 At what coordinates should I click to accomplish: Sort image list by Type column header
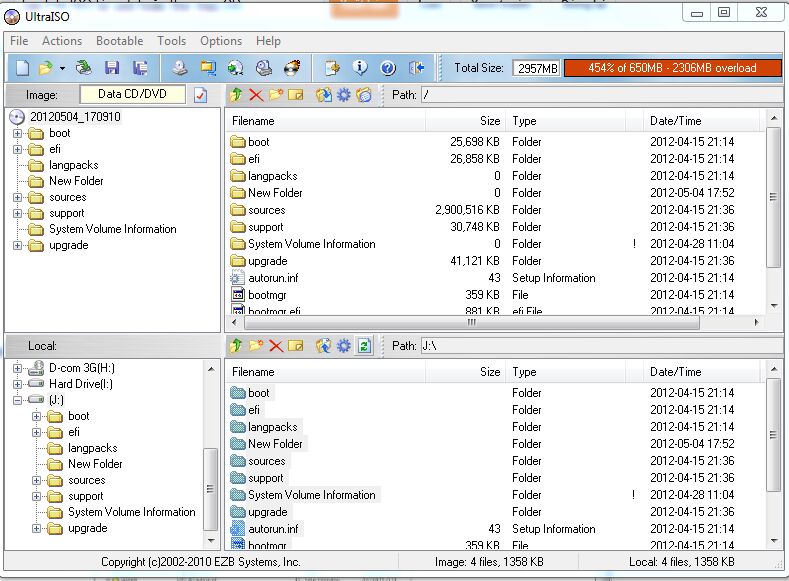coord(566,121)
